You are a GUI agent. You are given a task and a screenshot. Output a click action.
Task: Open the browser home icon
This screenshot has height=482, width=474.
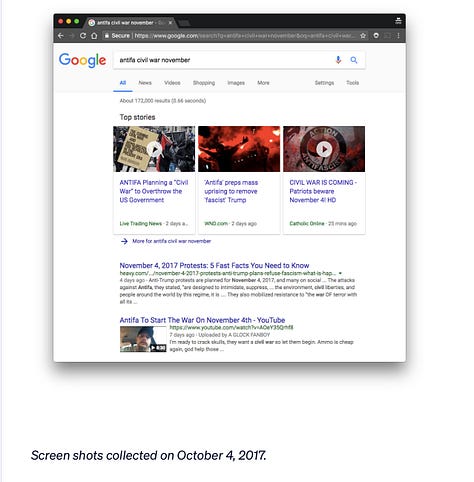(x=94, y=36)
